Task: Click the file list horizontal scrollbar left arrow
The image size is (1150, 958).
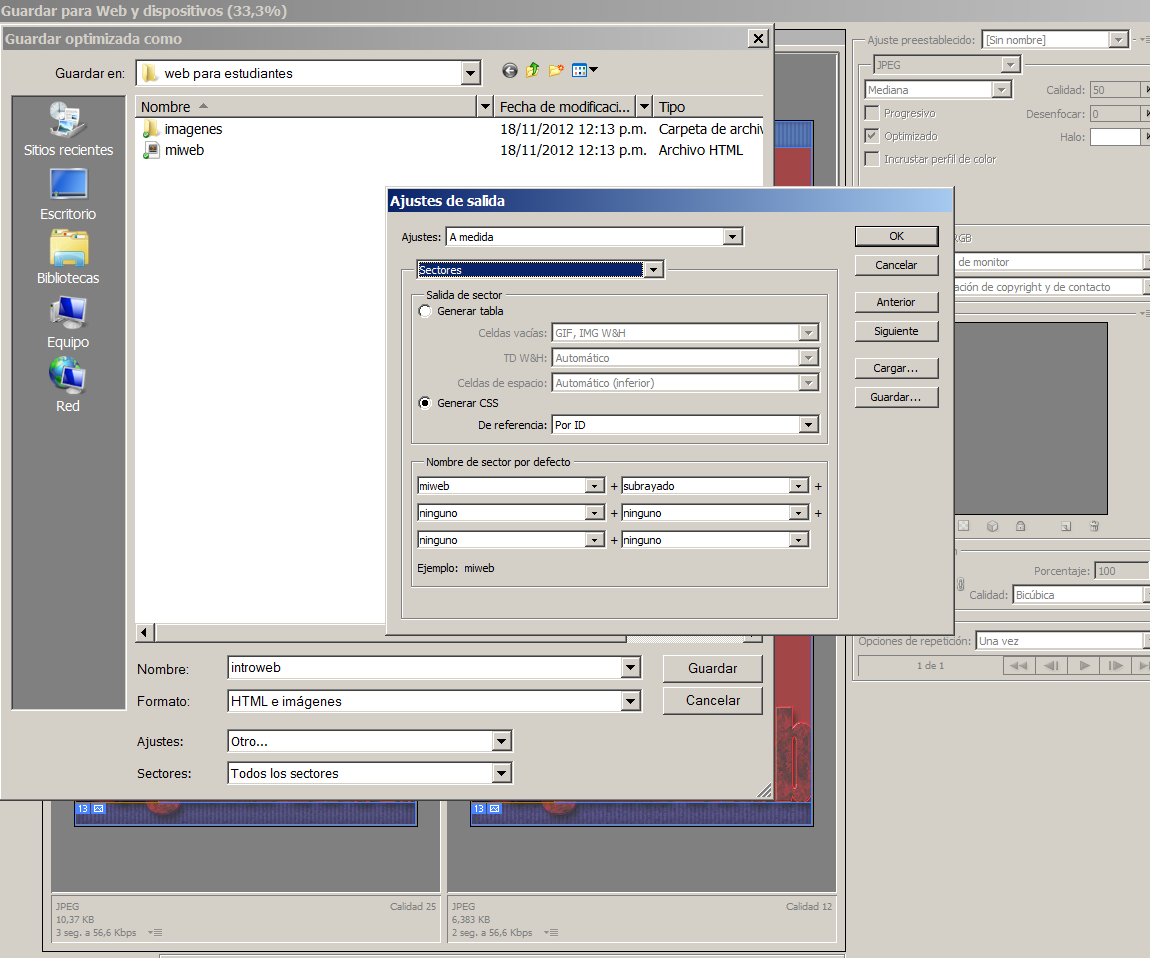Action: coord(145,633)
